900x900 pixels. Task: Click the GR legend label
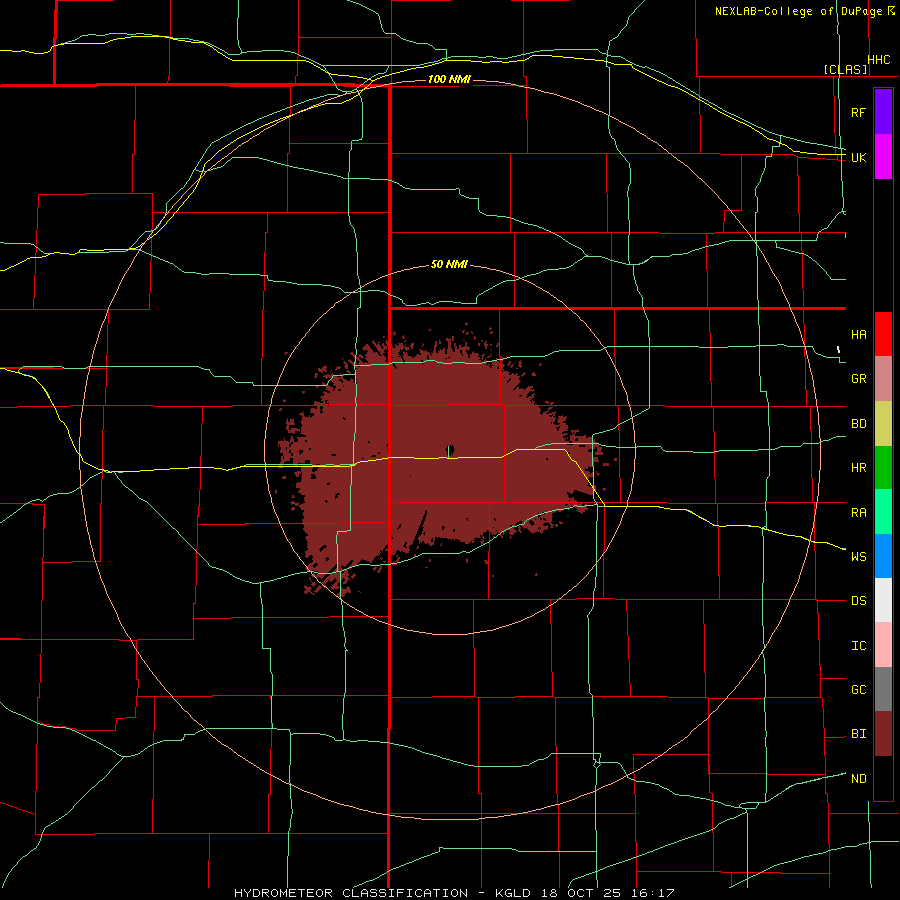(858, 379)
